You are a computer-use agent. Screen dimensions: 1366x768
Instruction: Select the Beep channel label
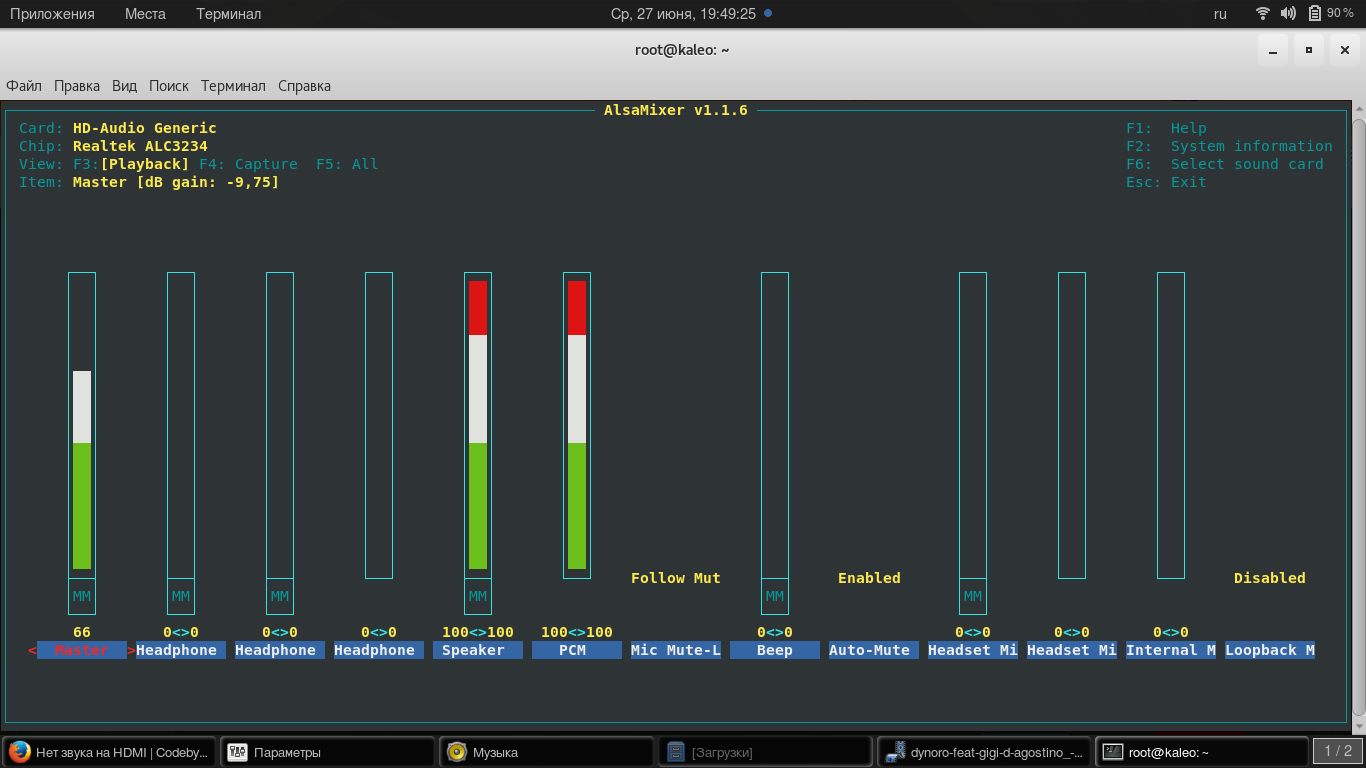[x=775, y=650]
